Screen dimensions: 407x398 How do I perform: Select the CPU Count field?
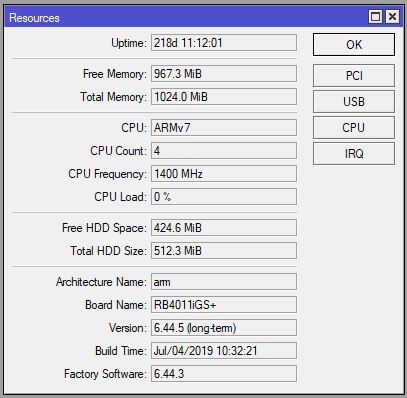pos(224,151)
